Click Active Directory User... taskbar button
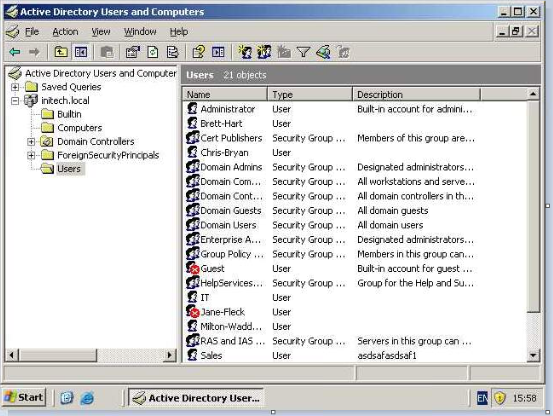 click(196, 398)
